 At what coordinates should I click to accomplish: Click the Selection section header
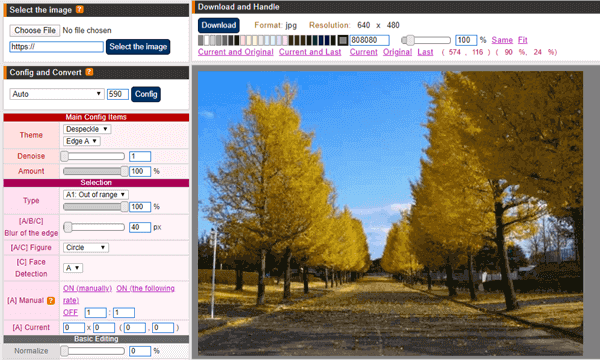click(96, 182)
